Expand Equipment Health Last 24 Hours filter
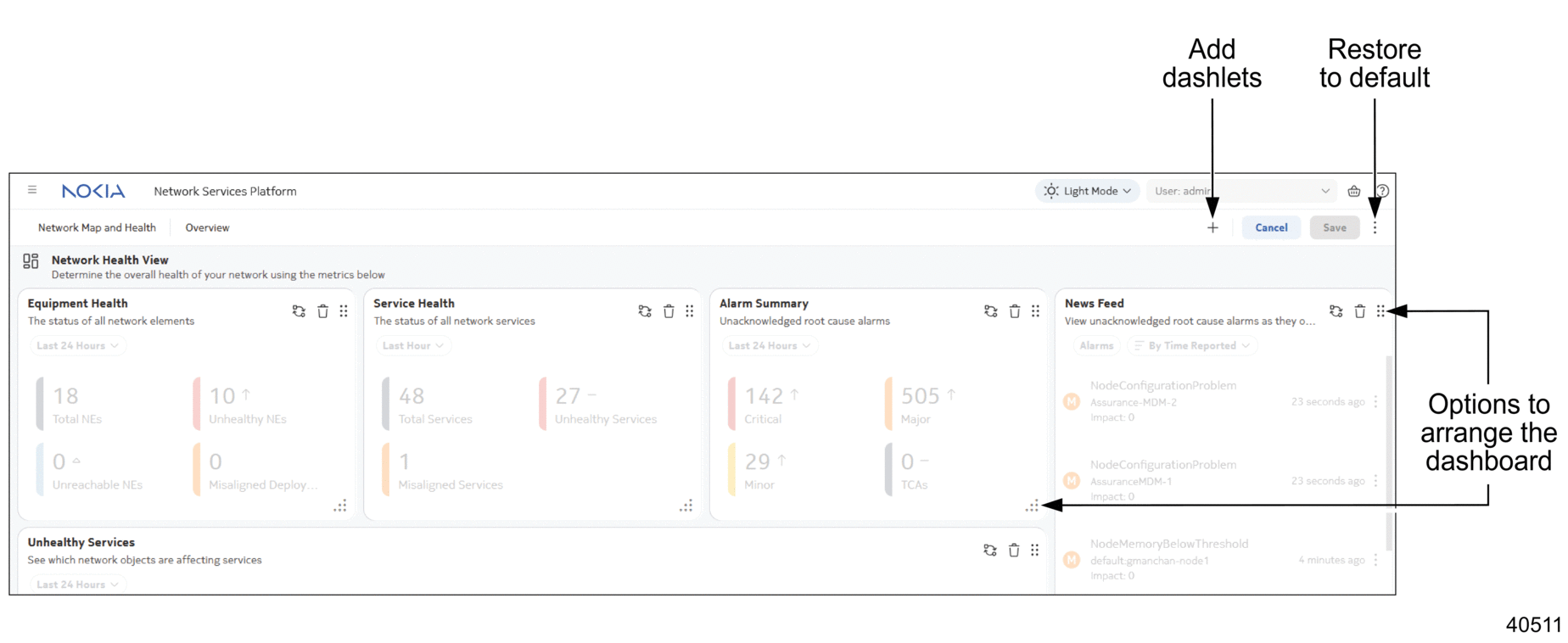 coord(77,345)
